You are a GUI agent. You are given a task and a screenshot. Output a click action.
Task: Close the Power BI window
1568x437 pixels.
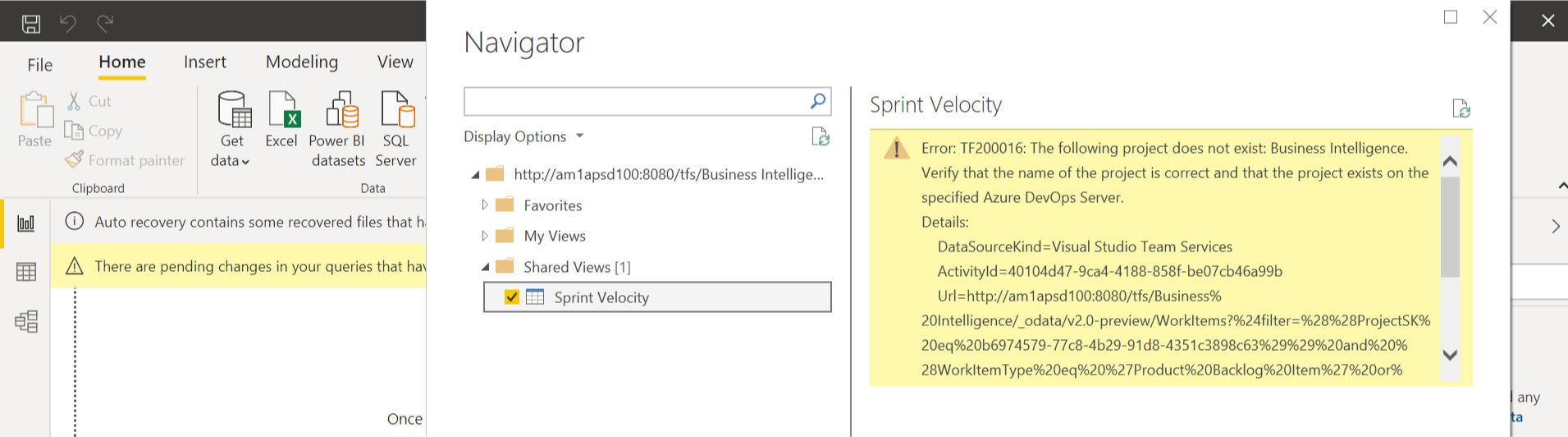[1547, 21]
